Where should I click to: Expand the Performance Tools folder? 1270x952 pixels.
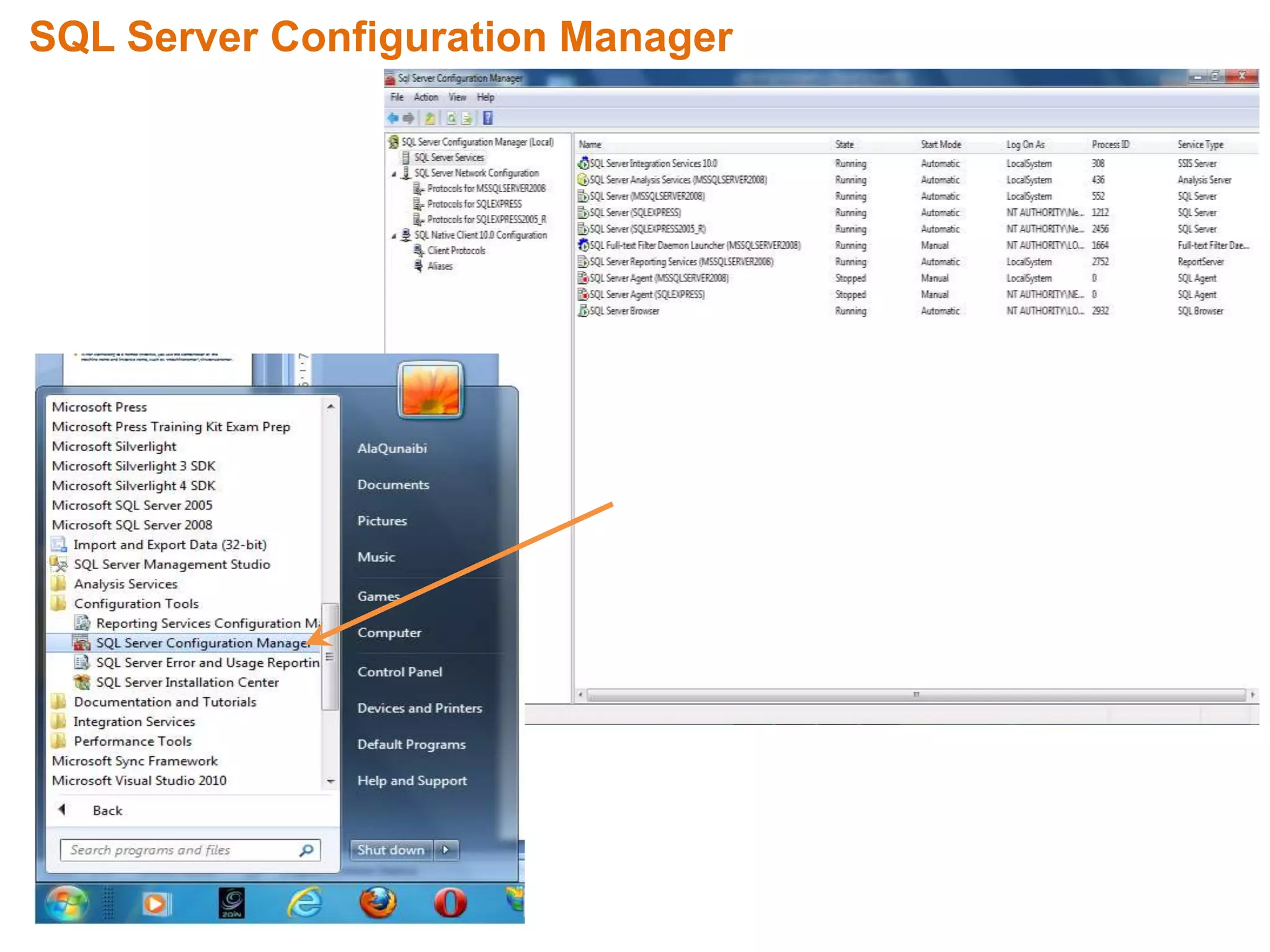(122, 742)
